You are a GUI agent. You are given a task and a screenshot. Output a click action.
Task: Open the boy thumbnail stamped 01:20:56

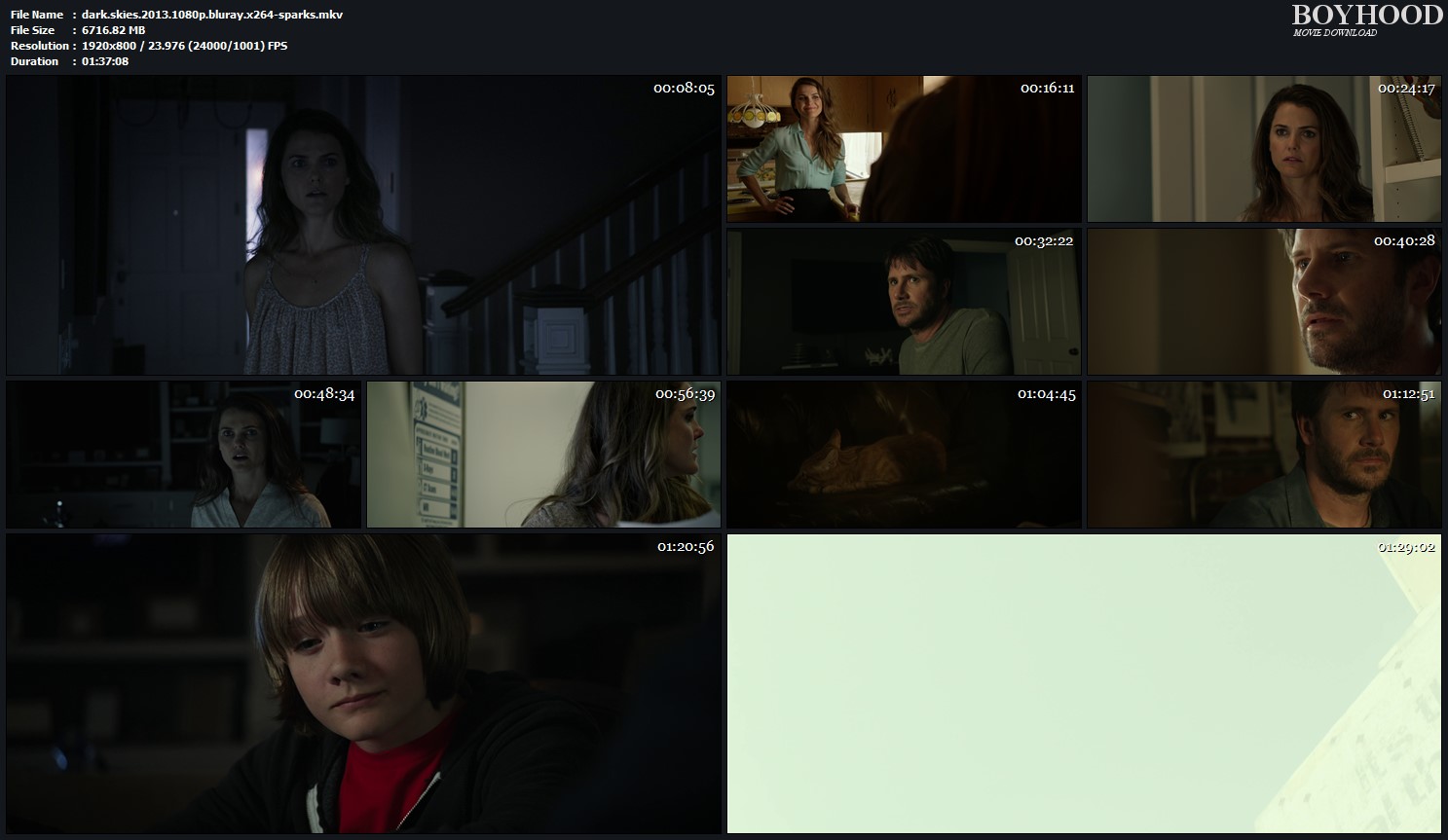click(x=363, y=683)
